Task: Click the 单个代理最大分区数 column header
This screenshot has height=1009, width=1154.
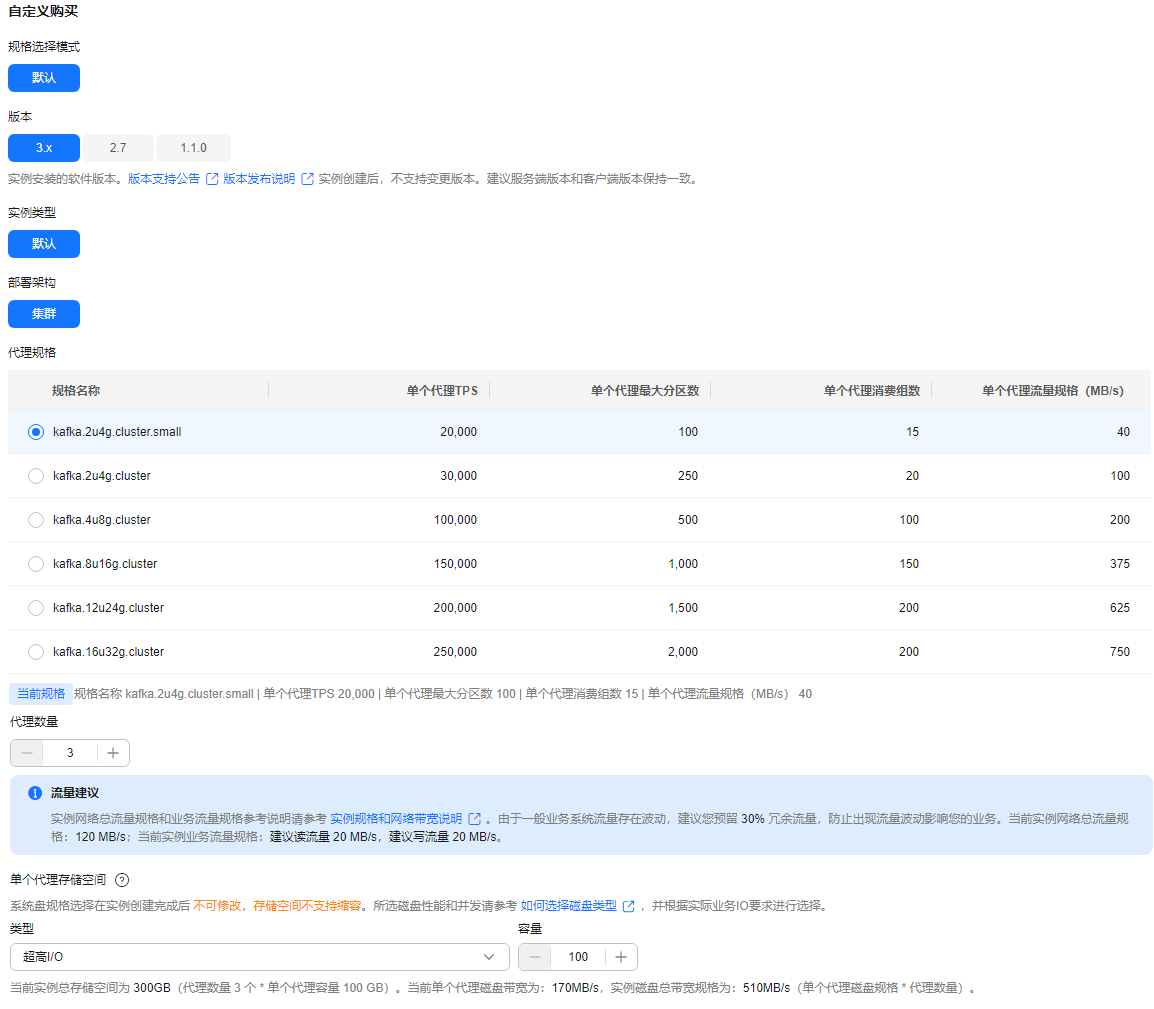Action: 645,391
